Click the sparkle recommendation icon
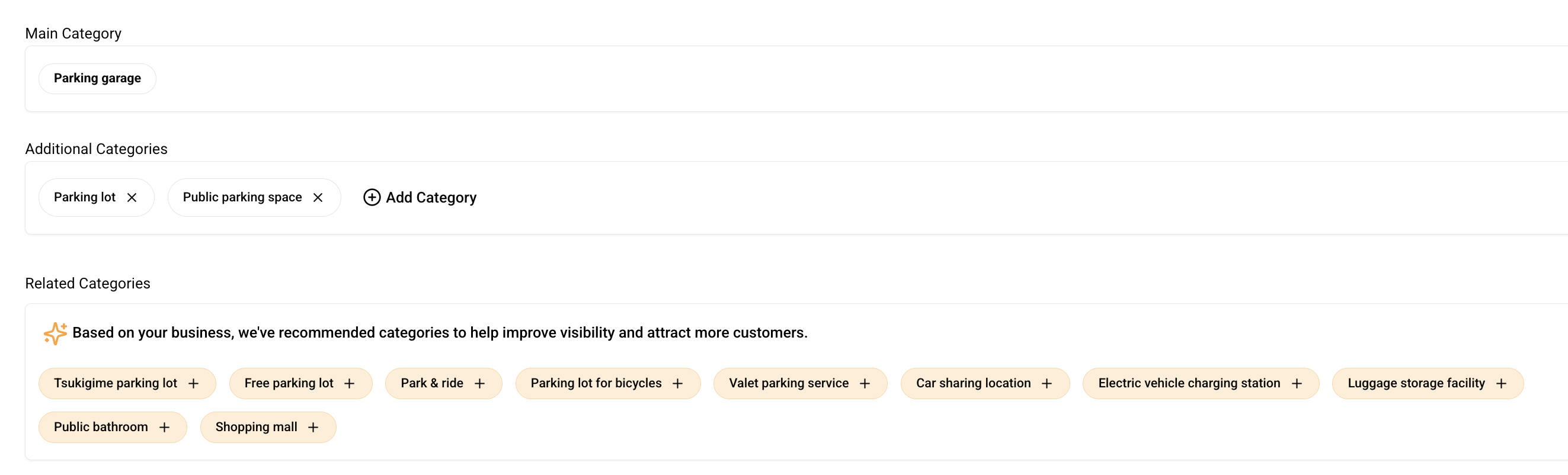 (55, 333)
